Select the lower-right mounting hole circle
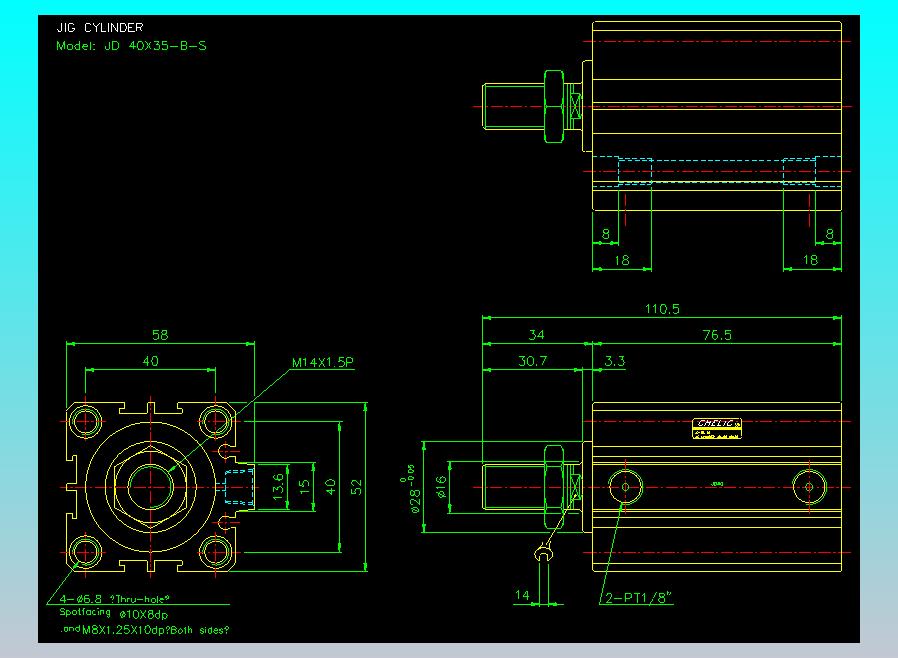898x658 pixels. [x=215, y=553]
